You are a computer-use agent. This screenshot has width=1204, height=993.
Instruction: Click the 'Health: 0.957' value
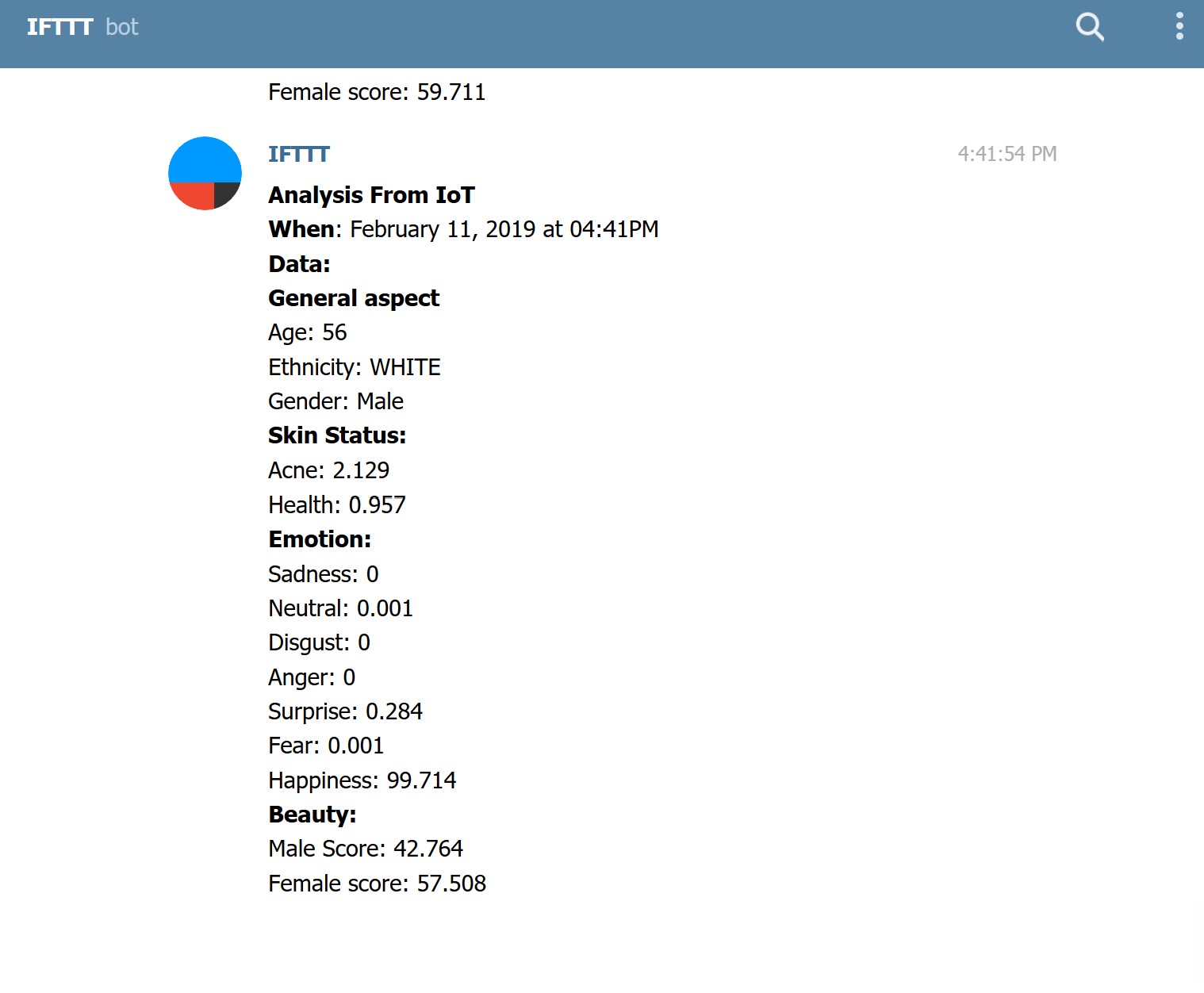pos(337,504)
